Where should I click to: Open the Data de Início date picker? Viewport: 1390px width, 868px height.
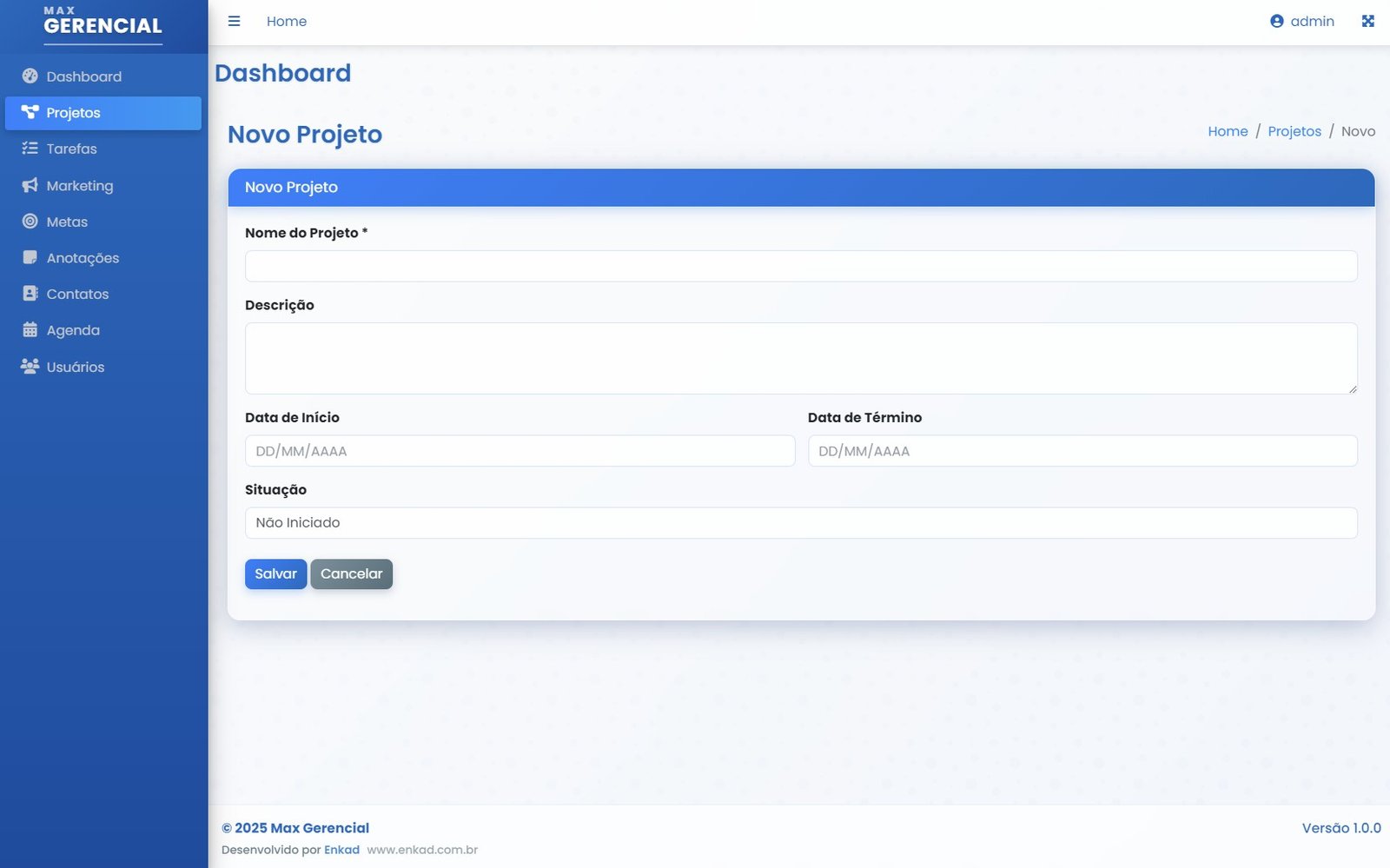520,451
